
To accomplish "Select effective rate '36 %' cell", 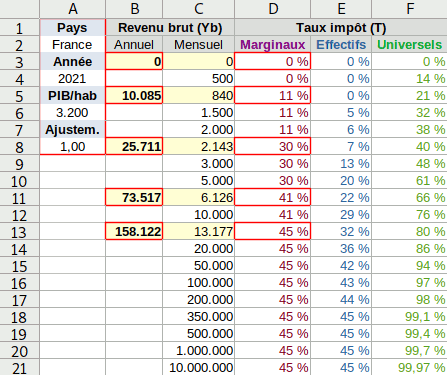I will coord(341,248).
